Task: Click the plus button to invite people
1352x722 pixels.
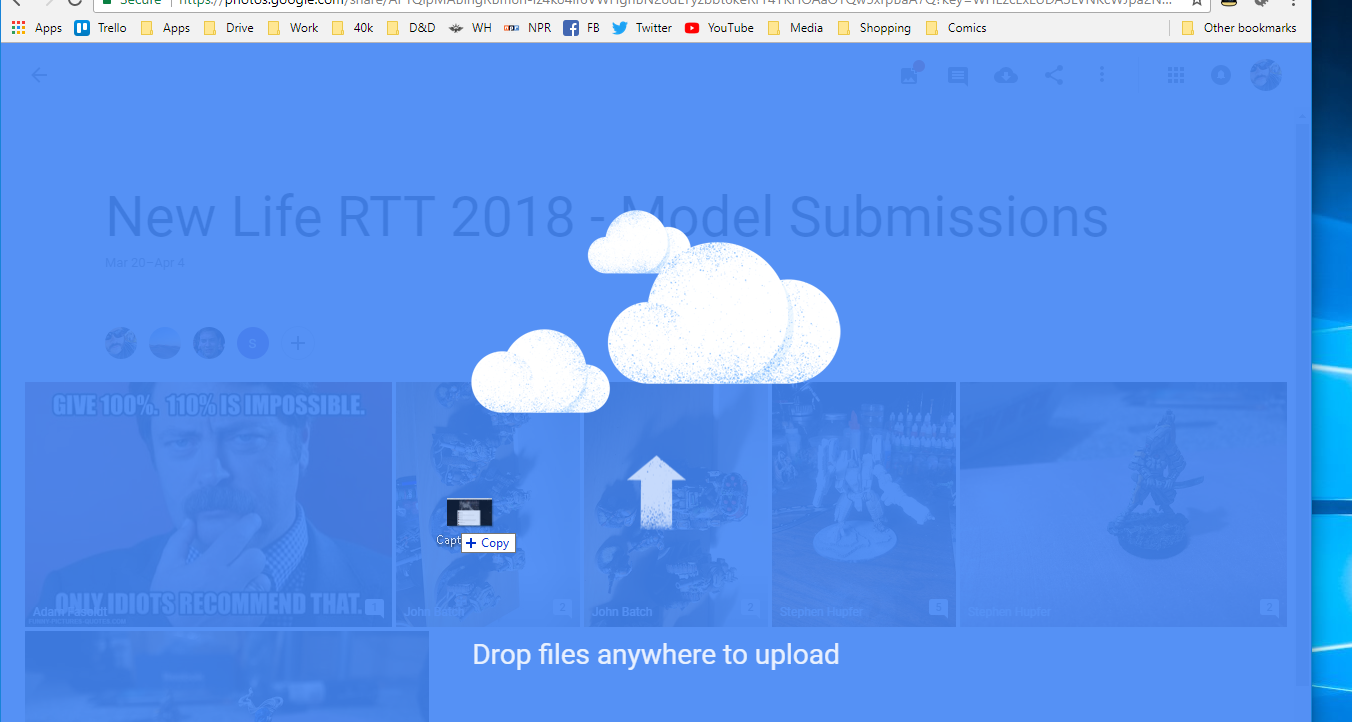Action: pos(297,343)
